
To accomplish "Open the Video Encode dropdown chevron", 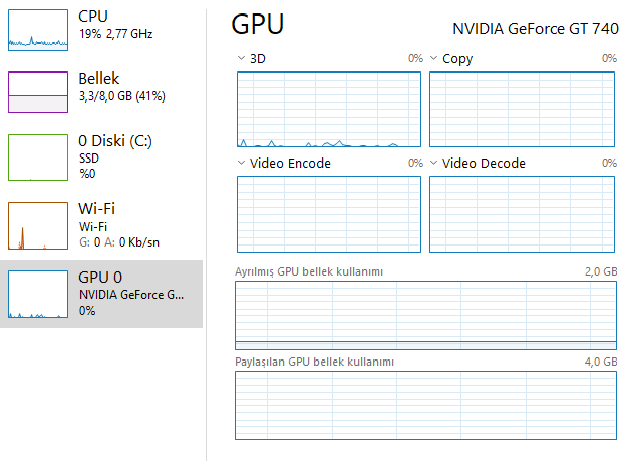I will coord(241,163).
